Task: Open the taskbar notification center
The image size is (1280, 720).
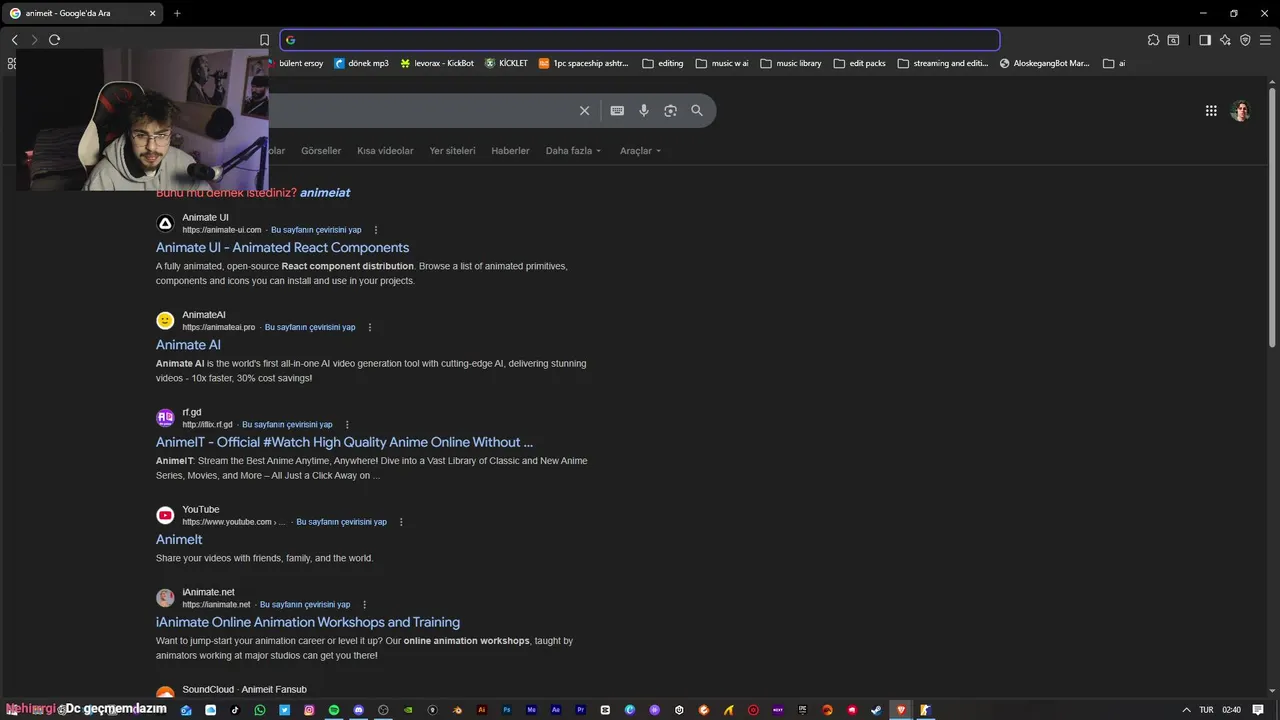Action: pyautogui.click(x=1258, y=710)
